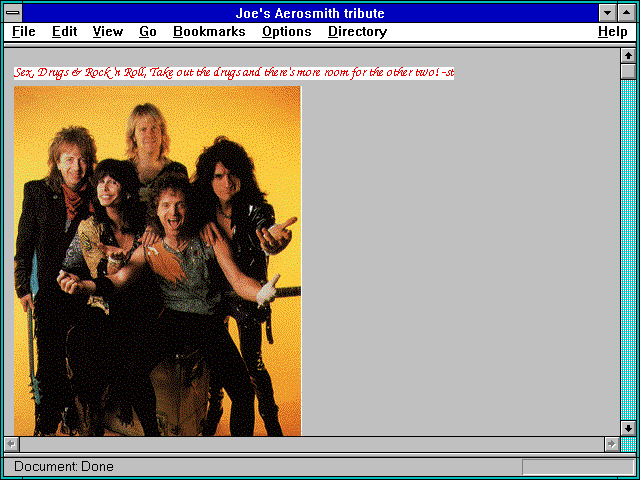Click the vertical scrollbar track below thumb

coord(628,250)
